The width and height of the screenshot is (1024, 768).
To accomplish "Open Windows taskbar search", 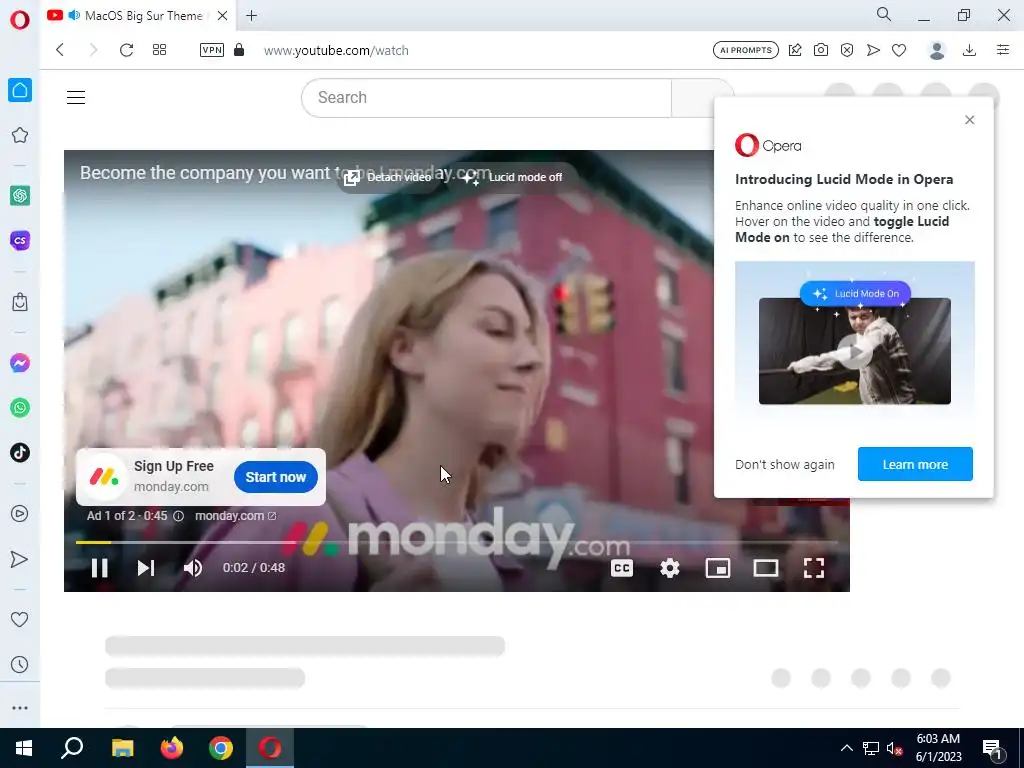I will [x=72, y=748].
